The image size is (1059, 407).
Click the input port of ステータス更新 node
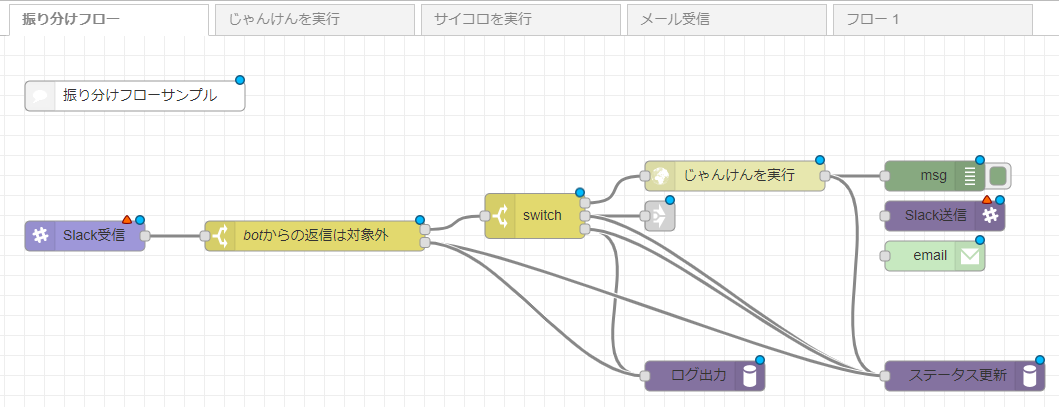click(x=885, y=376)
